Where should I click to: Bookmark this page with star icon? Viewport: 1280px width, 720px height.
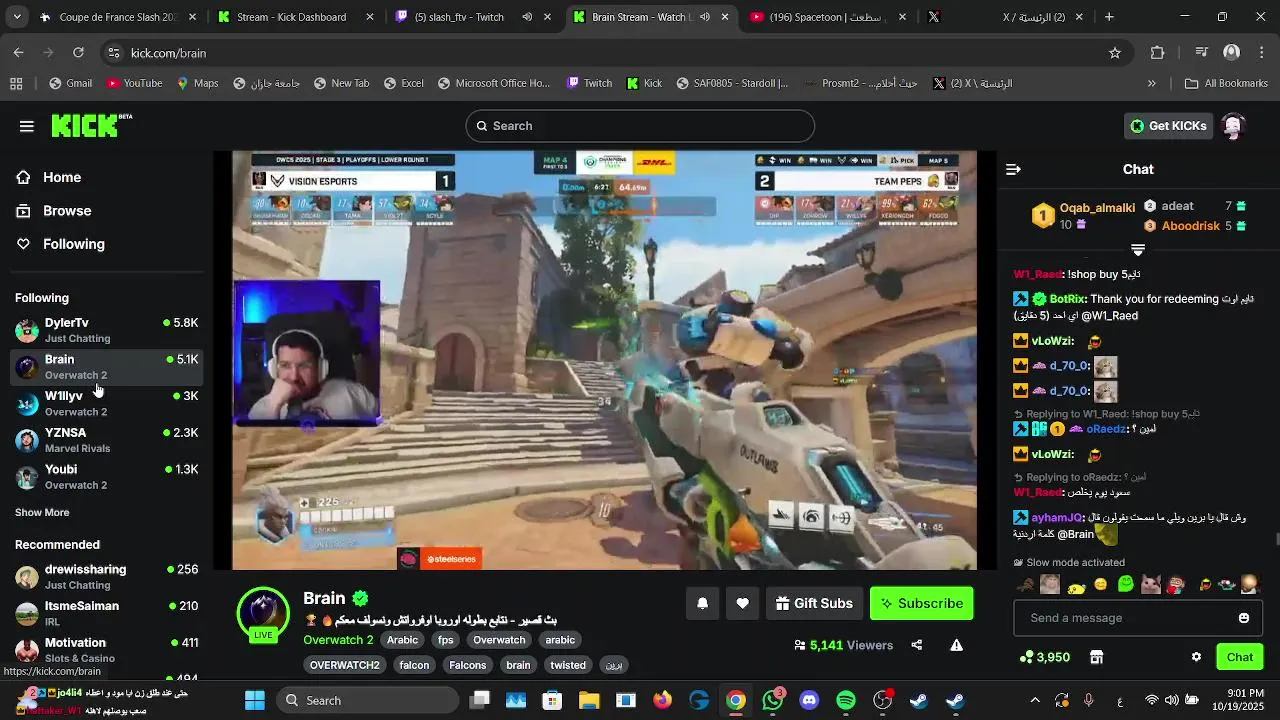[x=1115, y=53]
